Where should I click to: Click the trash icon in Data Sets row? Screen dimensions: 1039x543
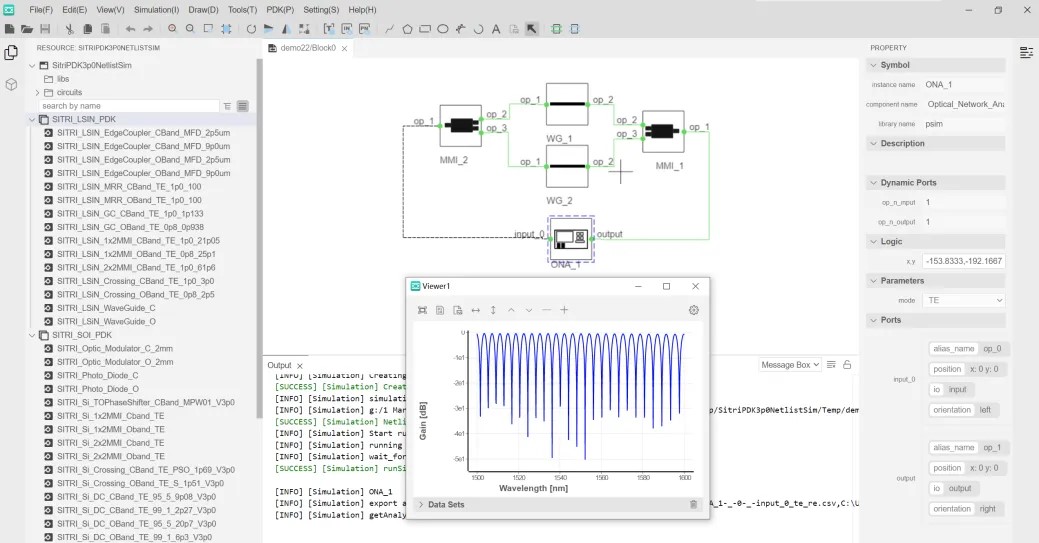tap(693, 505)
